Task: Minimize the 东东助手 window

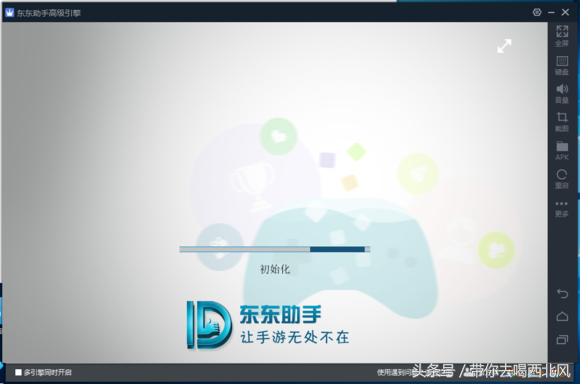Action: (551, 13)
